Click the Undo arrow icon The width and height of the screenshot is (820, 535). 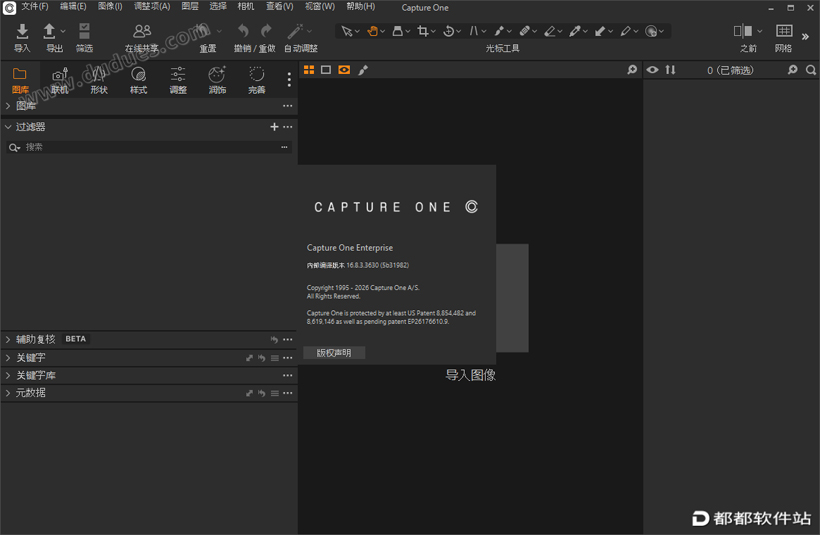[x=243, y=31]
